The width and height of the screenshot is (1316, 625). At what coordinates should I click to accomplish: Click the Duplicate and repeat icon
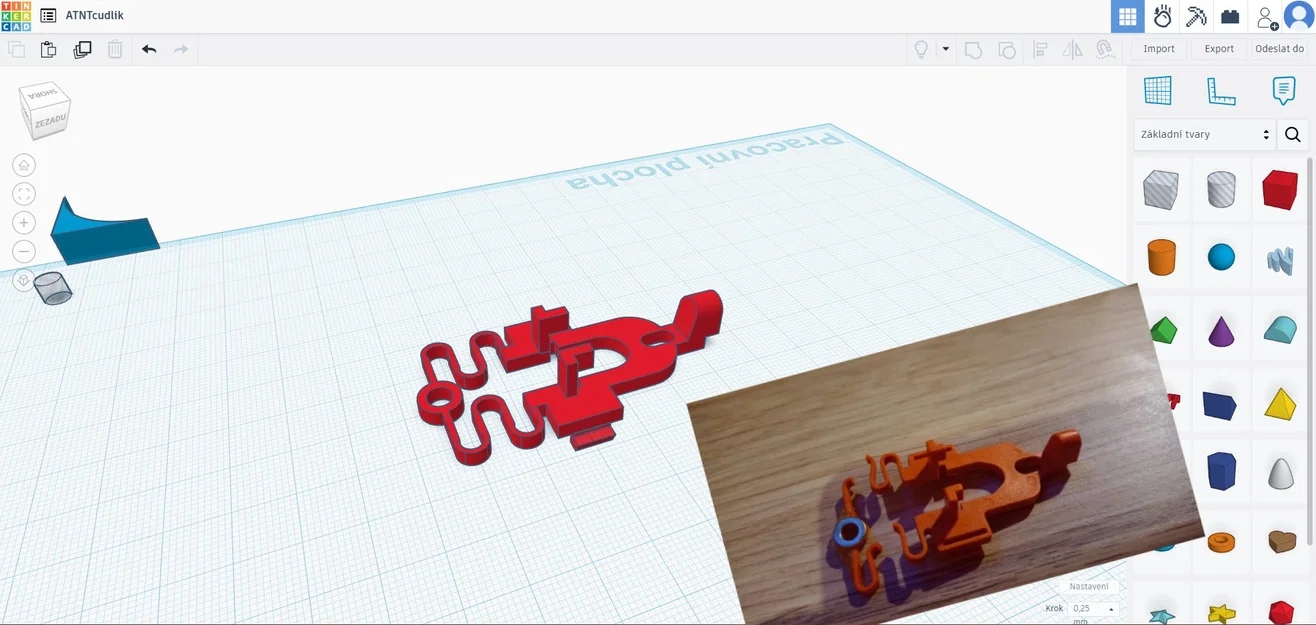point(82,49)
